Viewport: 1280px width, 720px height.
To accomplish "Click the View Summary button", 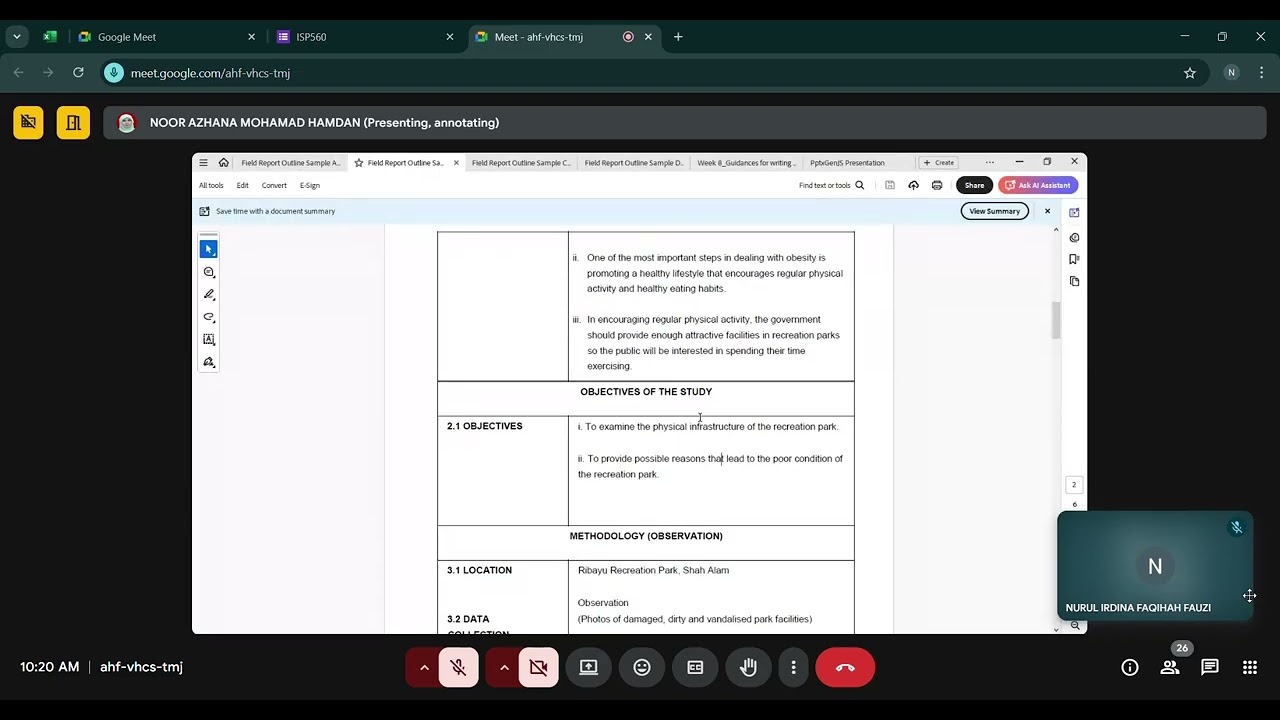I will coord(995,211).
